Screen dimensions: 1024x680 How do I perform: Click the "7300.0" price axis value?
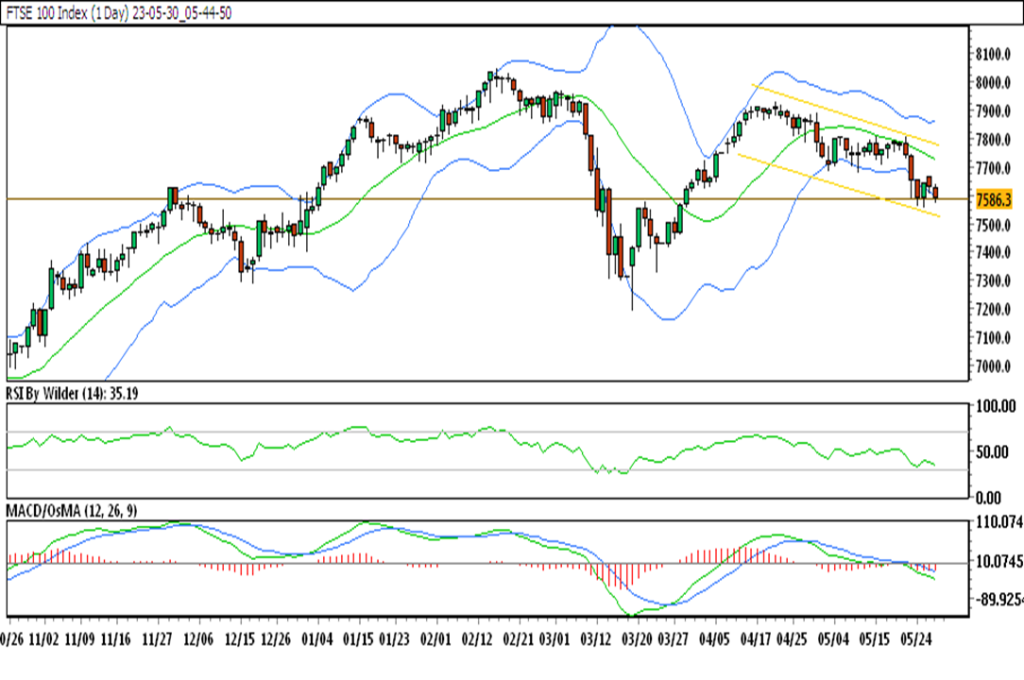click(993, 281)
